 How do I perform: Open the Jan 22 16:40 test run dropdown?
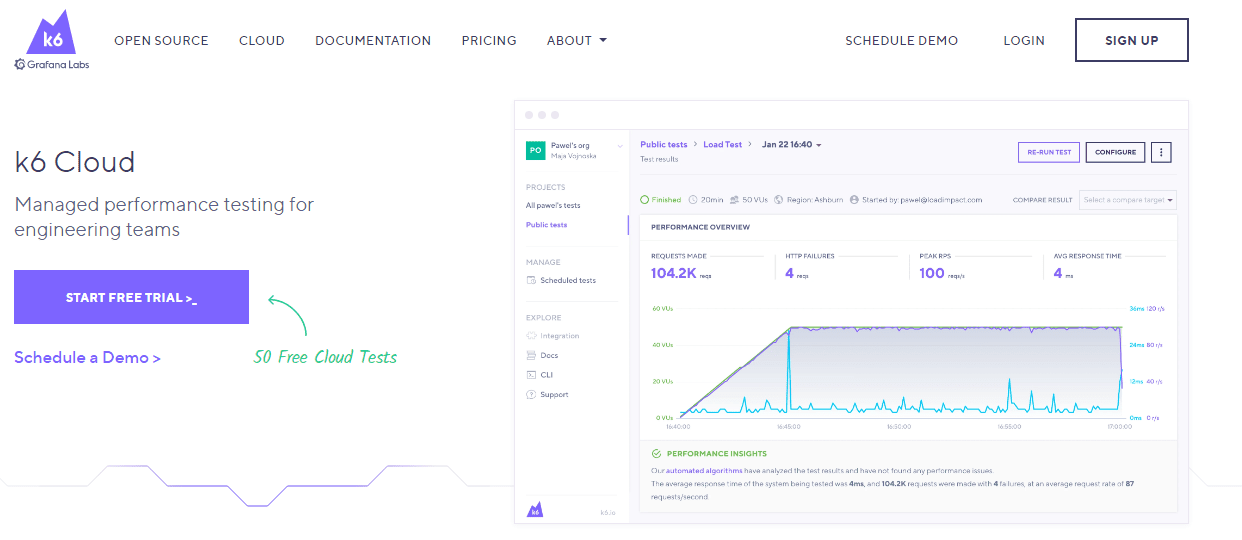pyautogui.click(x=791, y=145)
